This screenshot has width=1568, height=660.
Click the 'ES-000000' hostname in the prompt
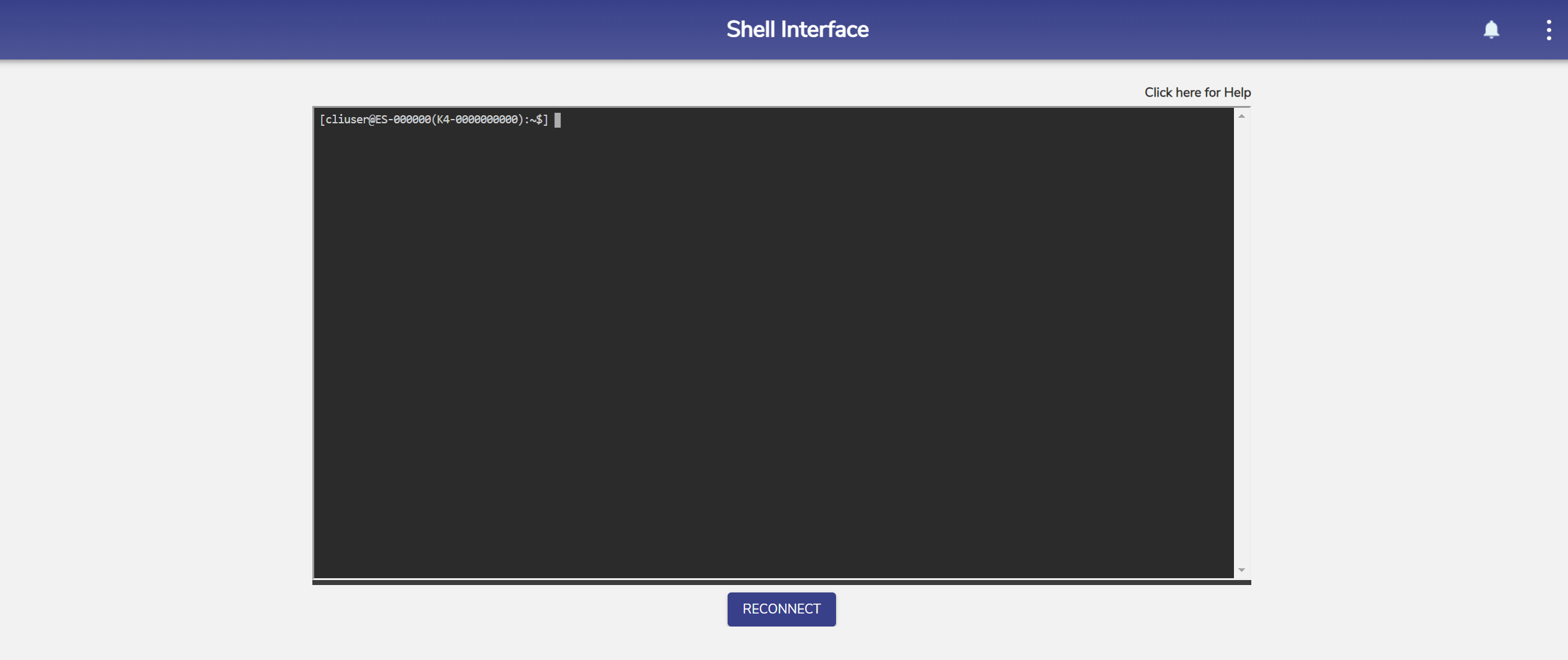click(x=403, y=120)
